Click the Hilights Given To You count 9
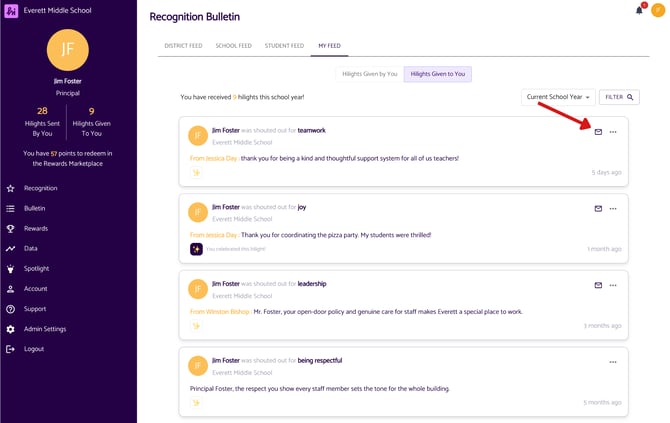 tap(91, 112)
